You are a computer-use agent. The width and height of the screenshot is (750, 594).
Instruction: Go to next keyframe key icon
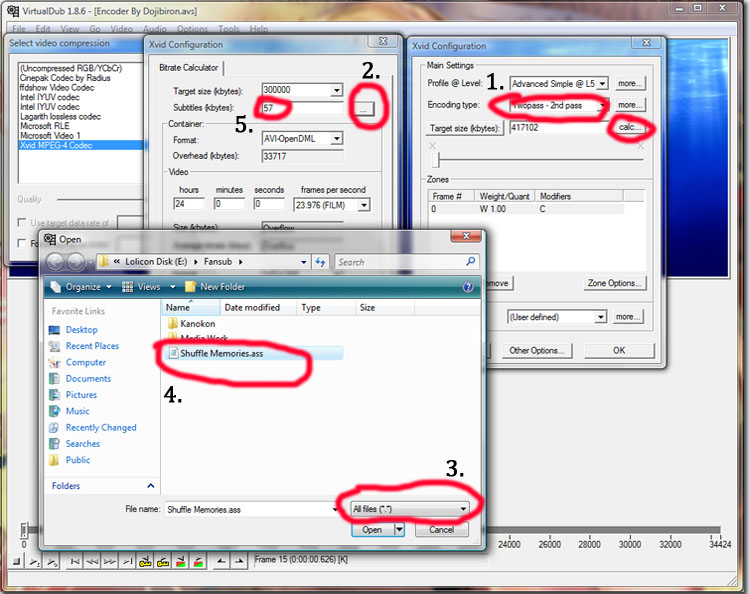(163, 561)
